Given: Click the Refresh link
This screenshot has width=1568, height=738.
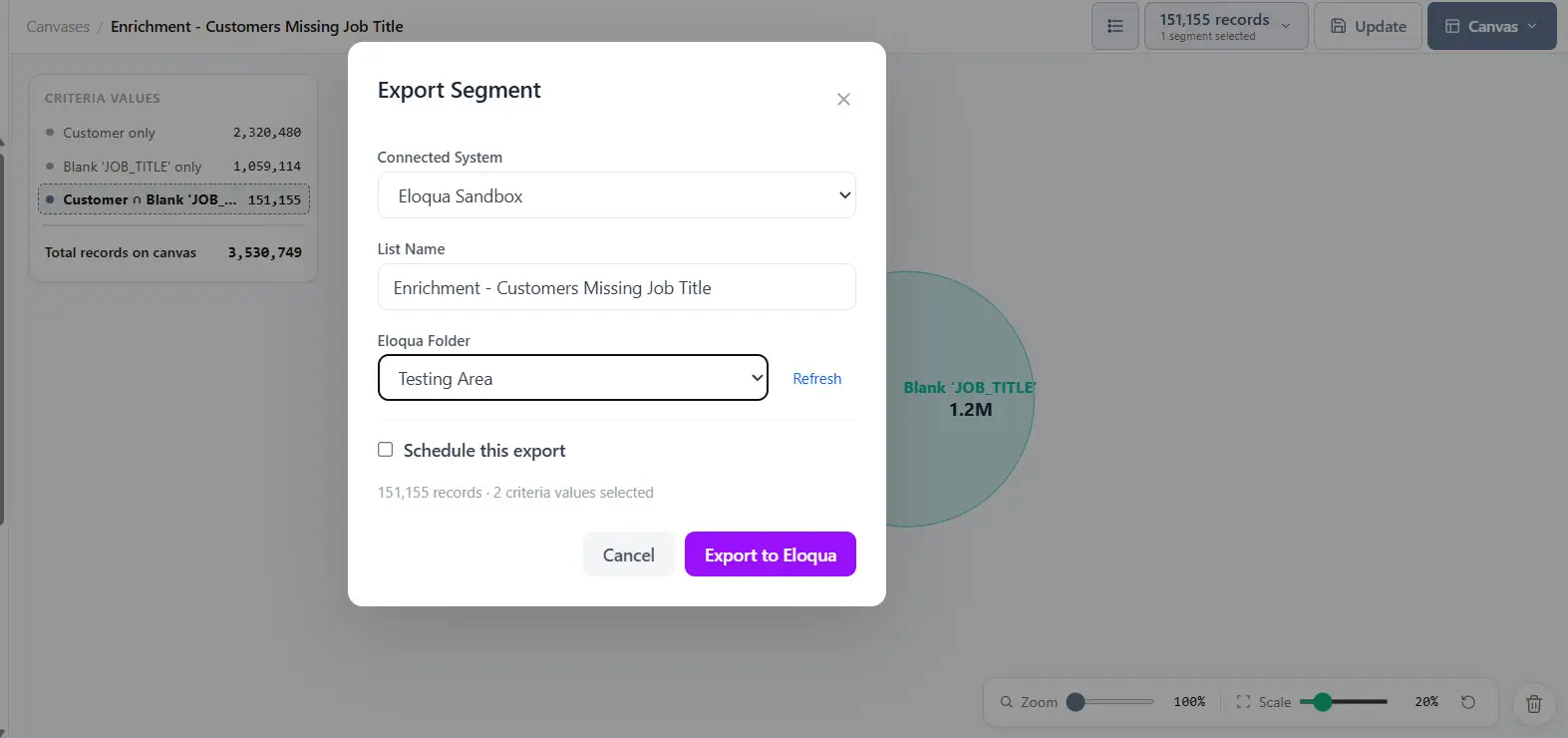Looking at the screenshot, I should 816,378.
